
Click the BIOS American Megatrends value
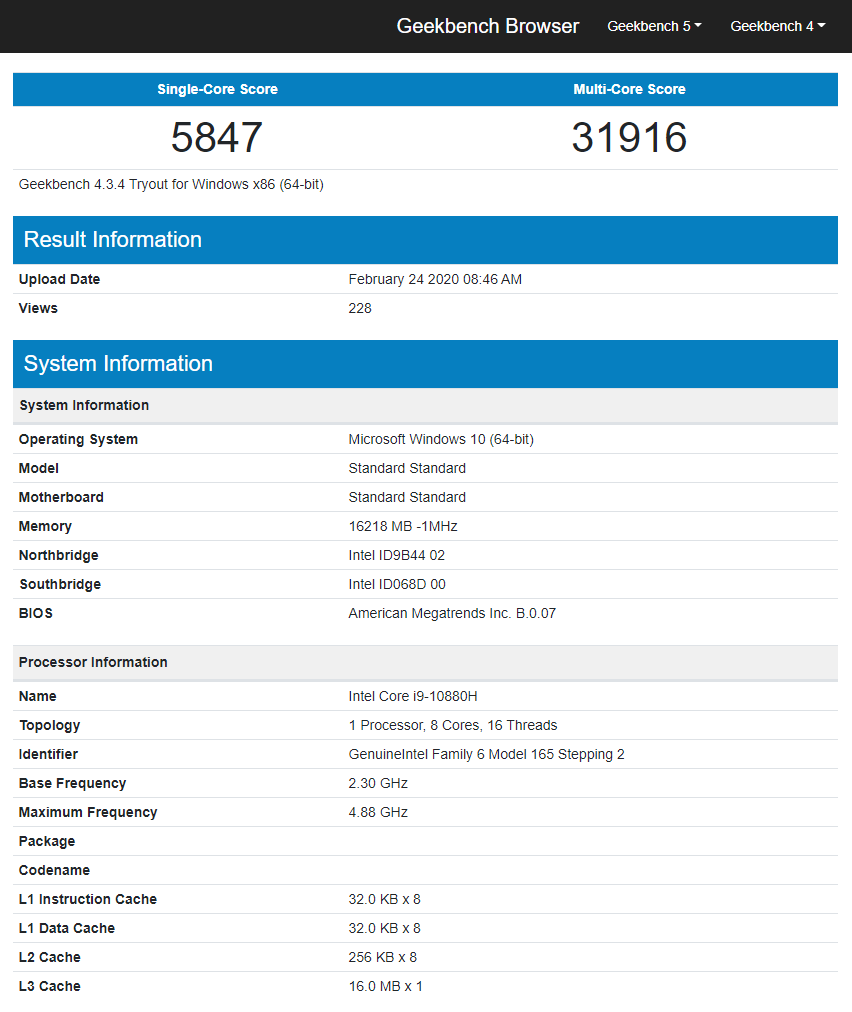pos(452,613)
